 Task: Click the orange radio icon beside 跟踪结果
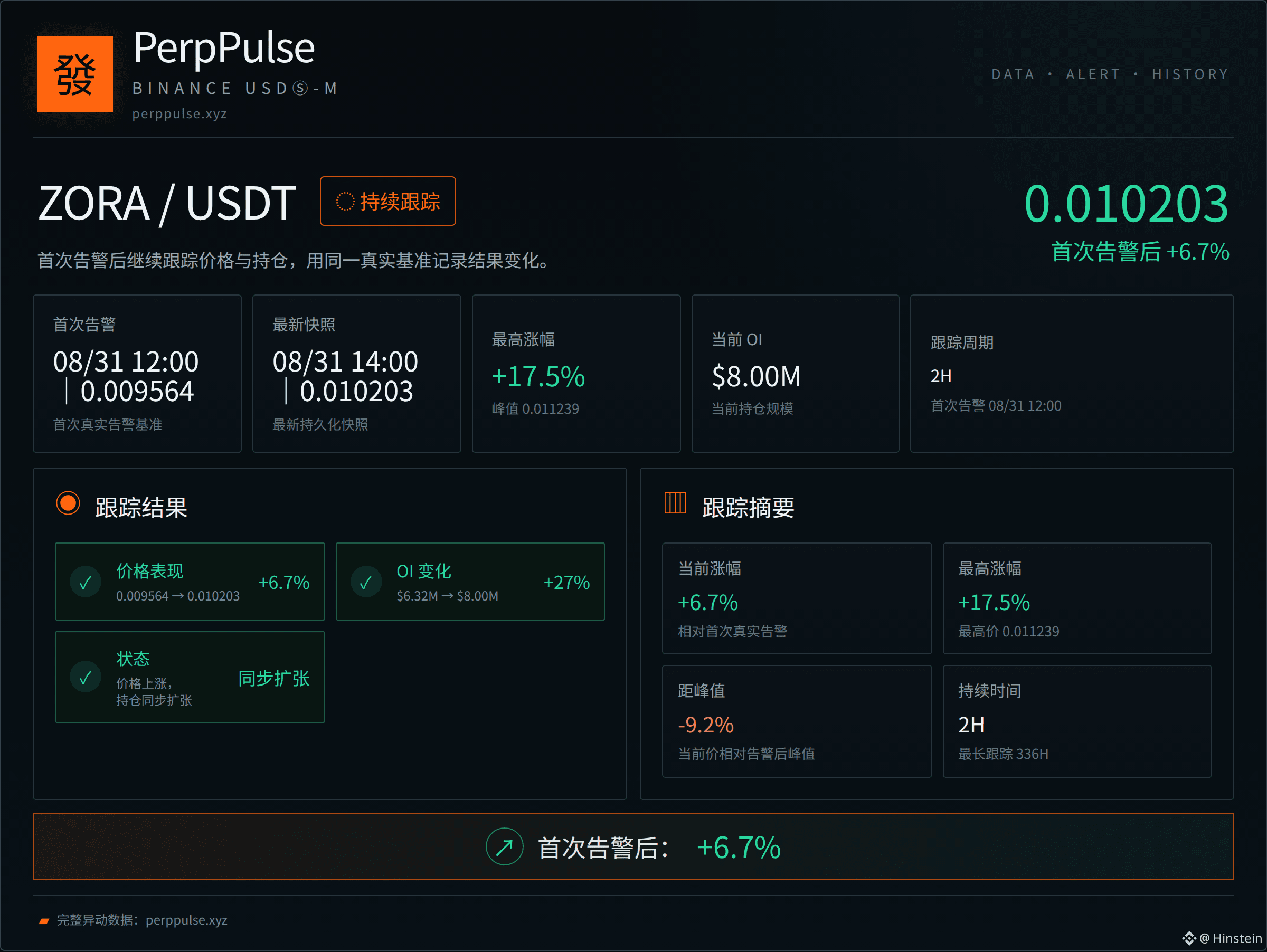68,504
